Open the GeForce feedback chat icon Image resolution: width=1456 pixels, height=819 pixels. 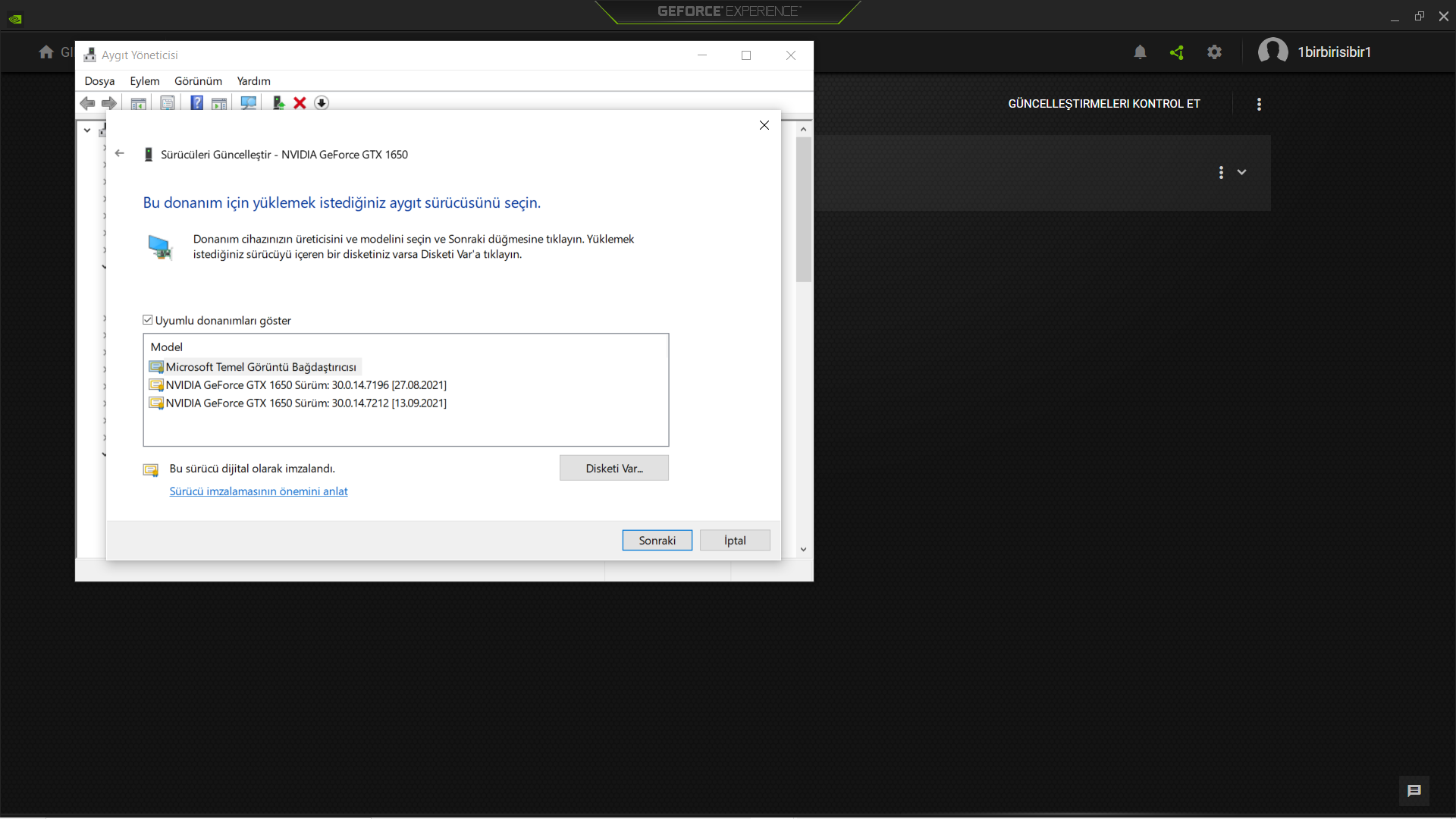click(x=1414, y=791)
